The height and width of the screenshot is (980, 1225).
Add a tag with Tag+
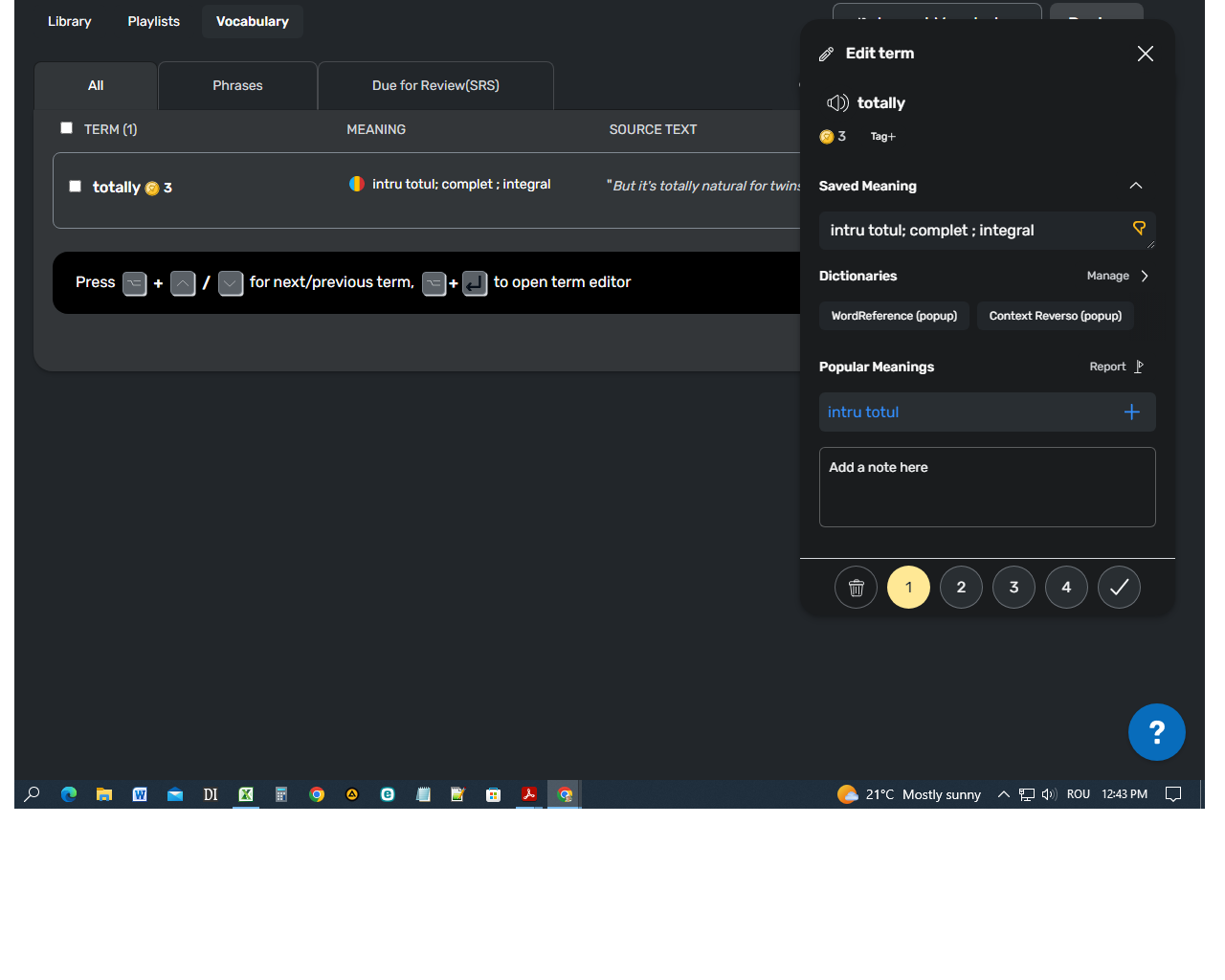[883, 137]
